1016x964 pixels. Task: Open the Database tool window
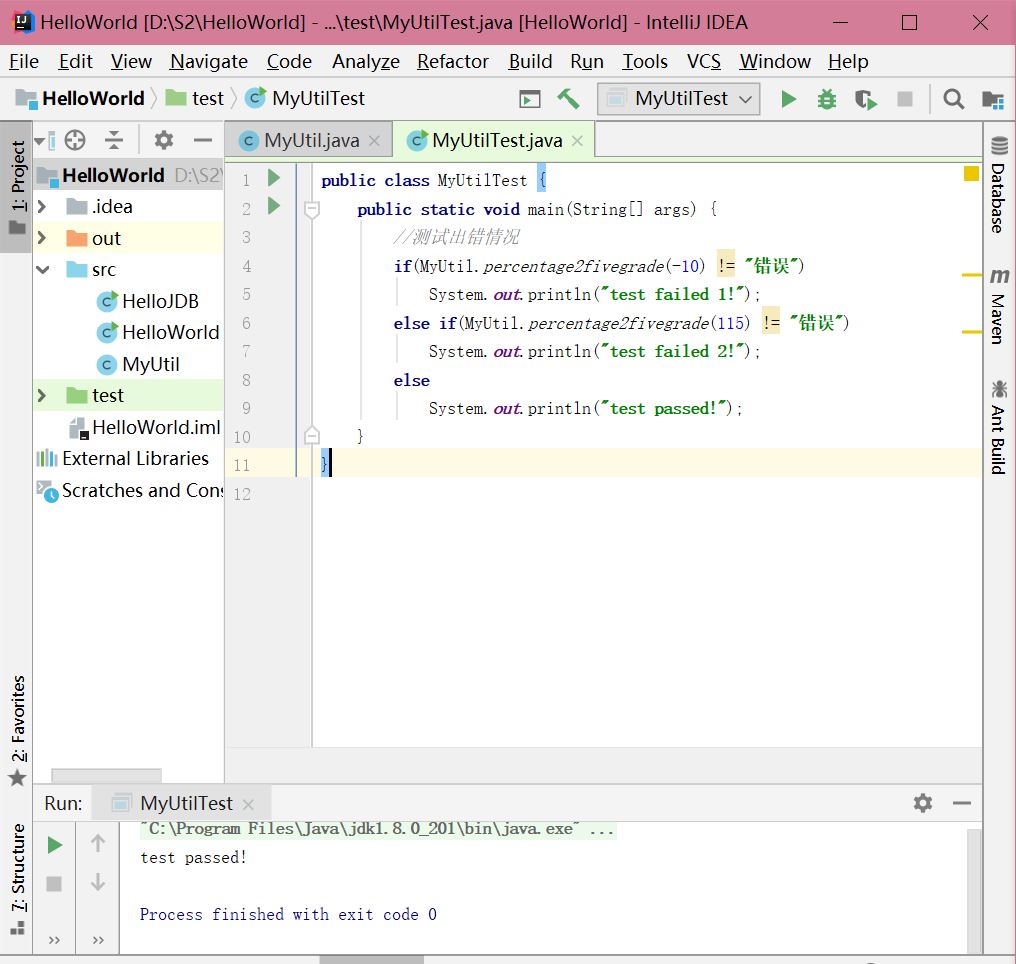click(999, 185)
